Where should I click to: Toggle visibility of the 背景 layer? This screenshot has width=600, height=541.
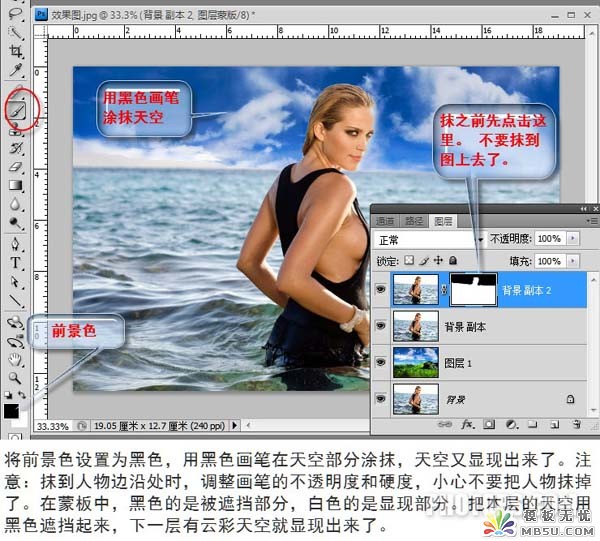[381, 399]
